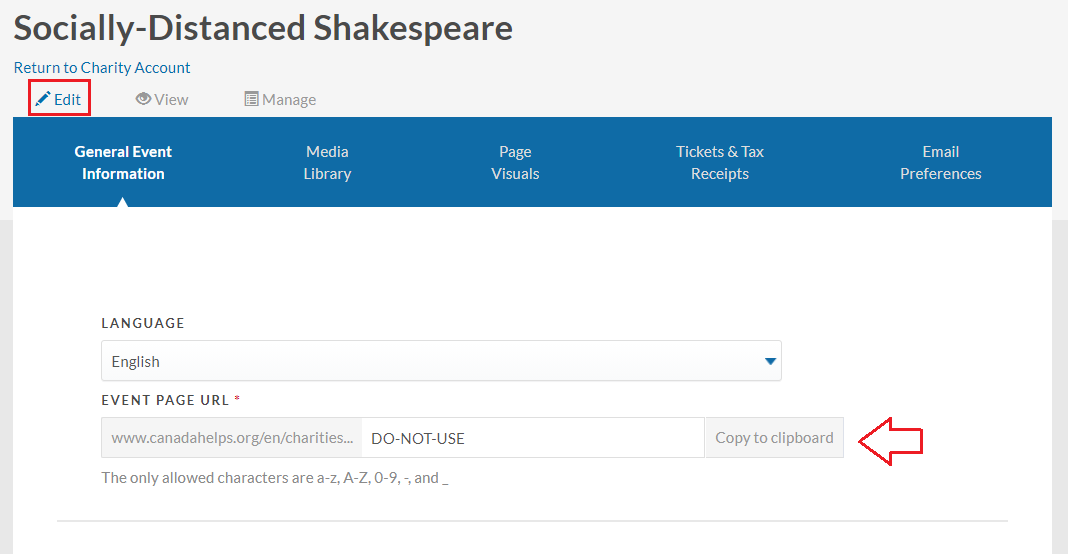Click the greyed canadahelps.org URL prefix
Screen dimensions: 1068x554
click(232, 437)
